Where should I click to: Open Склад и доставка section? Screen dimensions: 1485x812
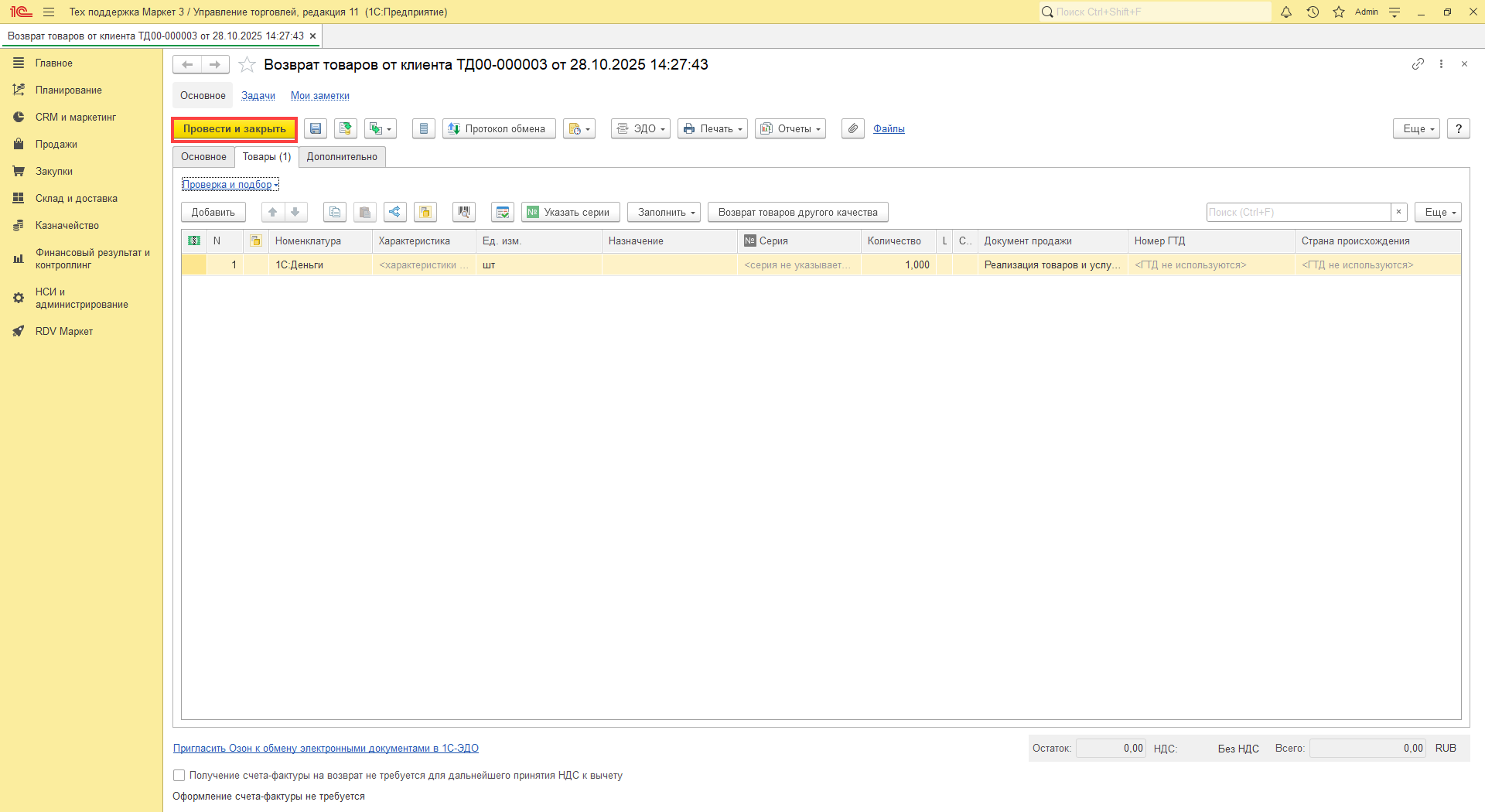[77, 198]
